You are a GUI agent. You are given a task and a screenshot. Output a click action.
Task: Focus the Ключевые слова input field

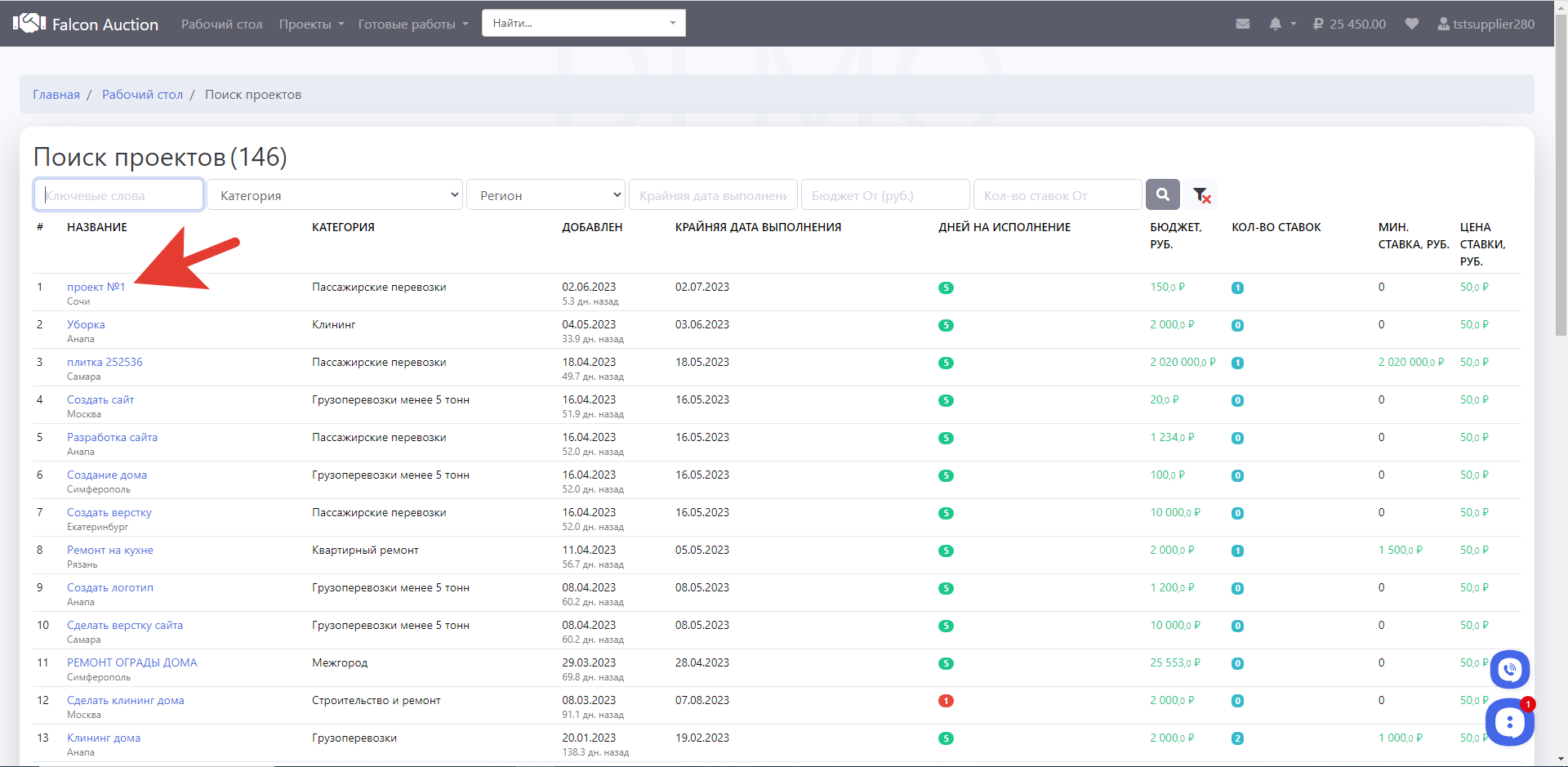(x=119, y=195)
